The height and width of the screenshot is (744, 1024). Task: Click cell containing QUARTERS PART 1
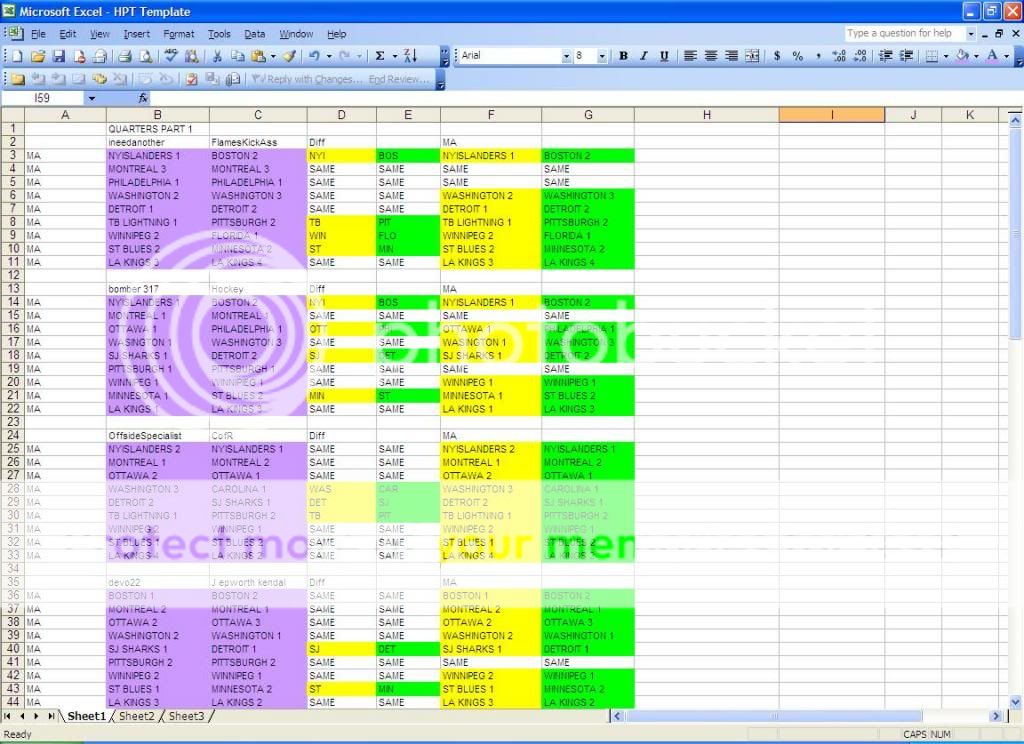(157, 129)
